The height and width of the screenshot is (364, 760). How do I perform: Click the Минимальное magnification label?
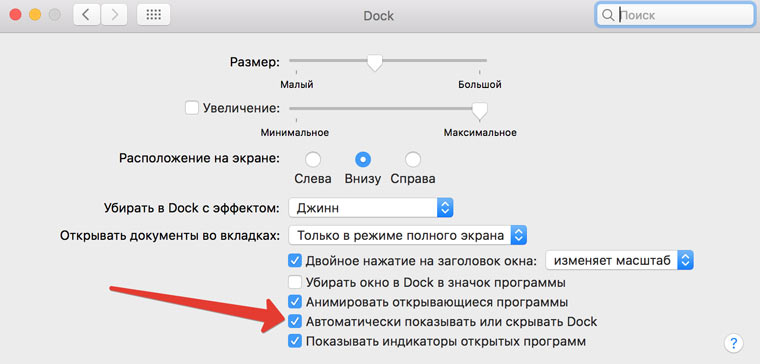[295, 132]
